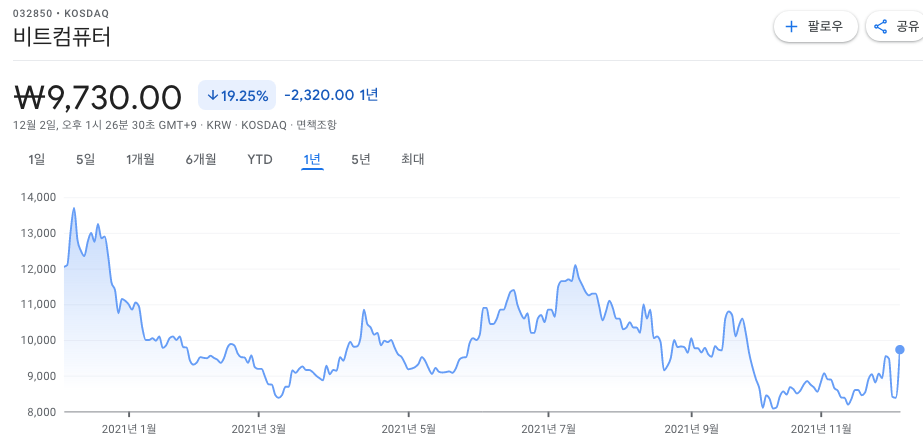This screenshot has height=440, width=923.
Task: Click the 면책조항 disclaimer link
Action: pyautogui.click(x=317, y=125)
